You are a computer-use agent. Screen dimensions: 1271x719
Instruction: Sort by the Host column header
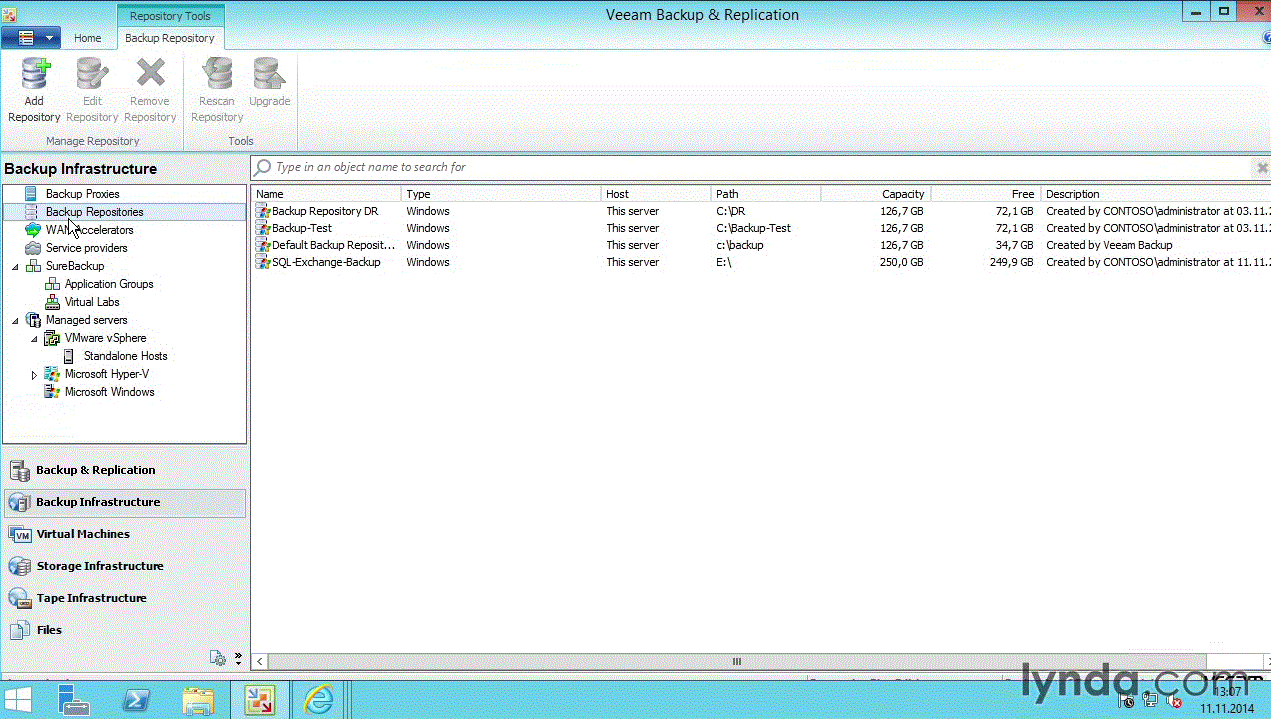[x=656, y=194]
